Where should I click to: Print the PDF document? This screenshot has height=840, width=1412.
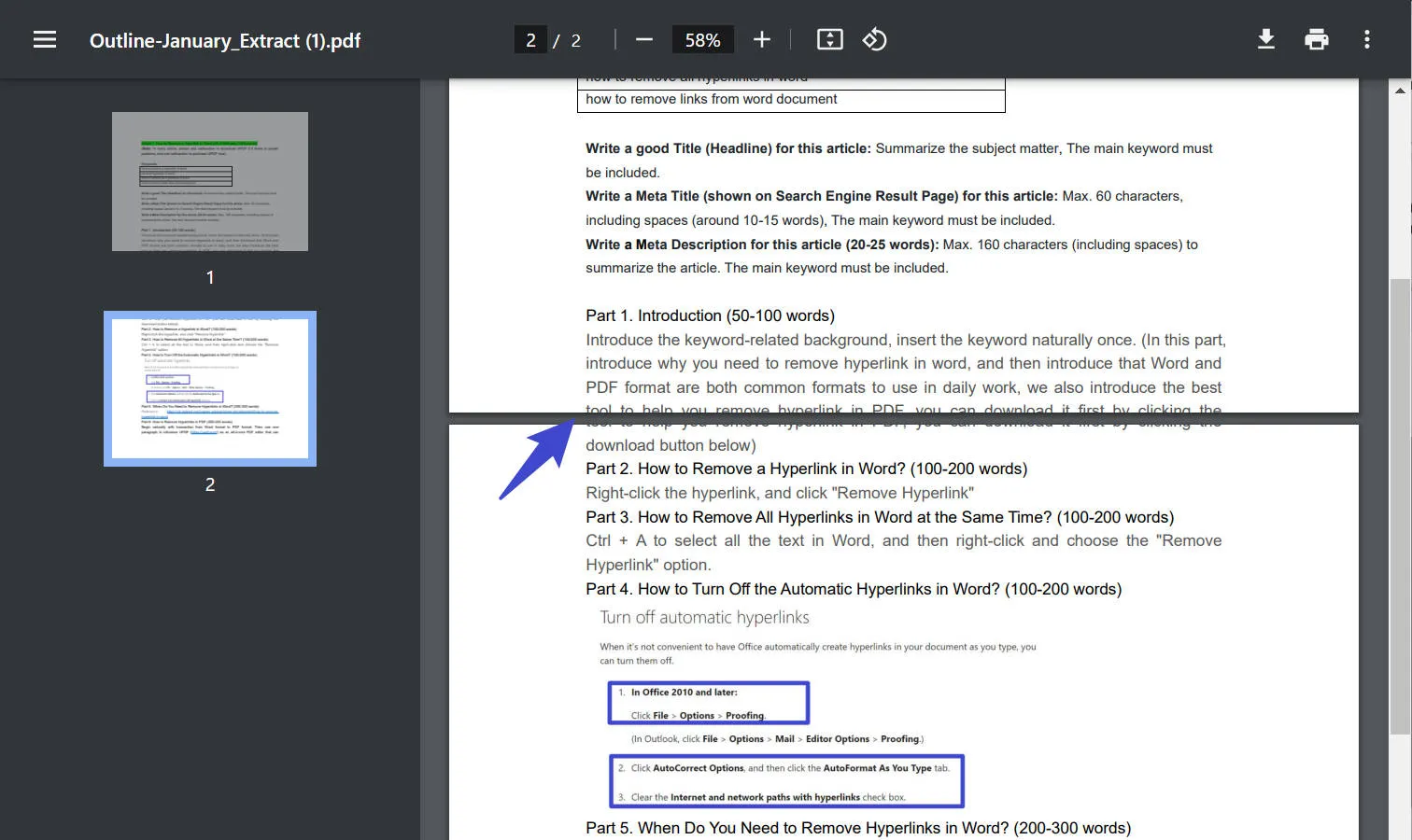coord(1316,39)
